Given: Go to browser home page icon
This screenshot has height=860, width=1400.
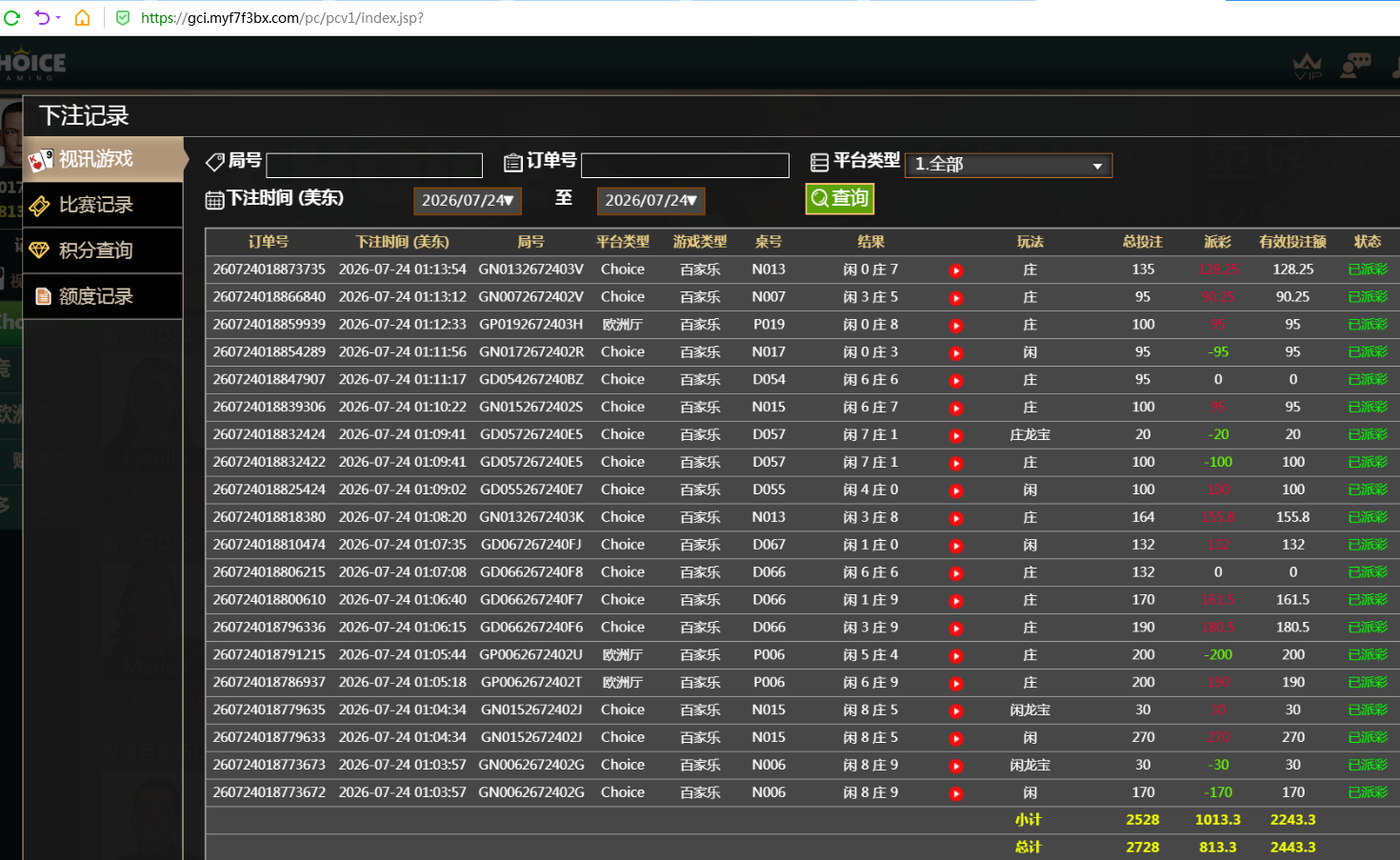Looking at the screenshot, I should (x=83, y=17).
